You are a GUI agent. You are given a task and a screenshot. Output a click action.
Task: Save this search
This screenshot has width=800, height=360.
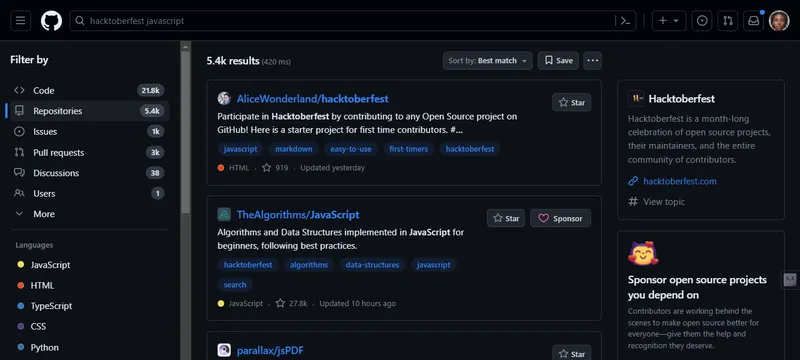558,61
